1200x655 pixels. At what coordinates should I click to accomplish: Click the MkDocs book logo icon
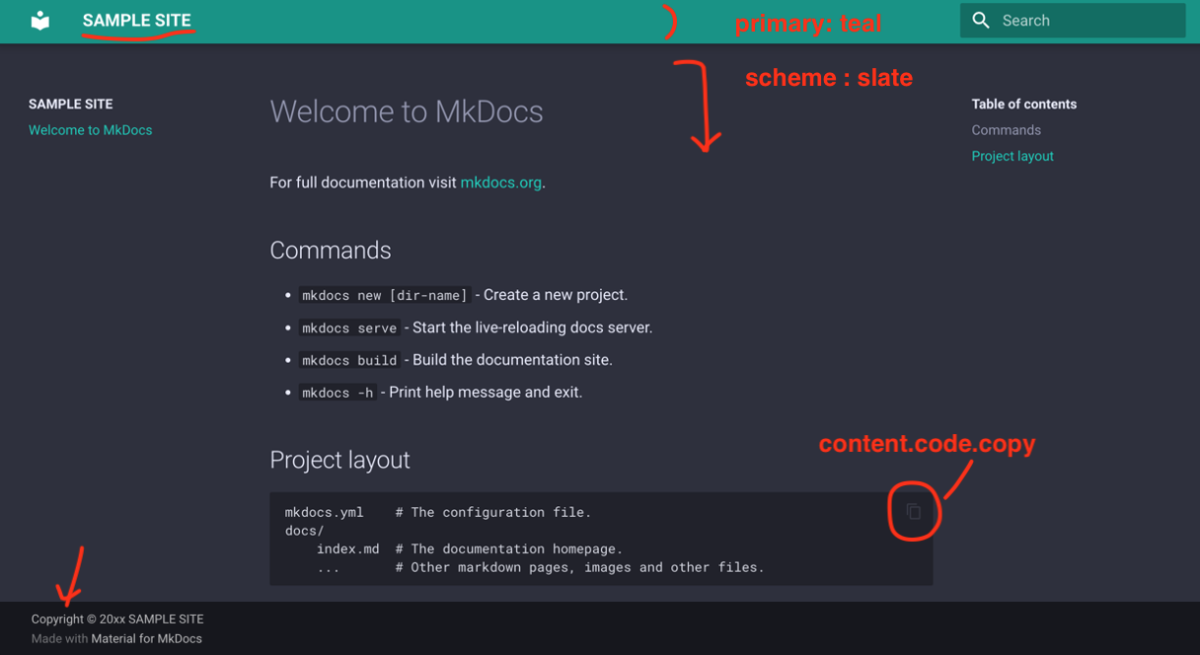pos(40,20)
